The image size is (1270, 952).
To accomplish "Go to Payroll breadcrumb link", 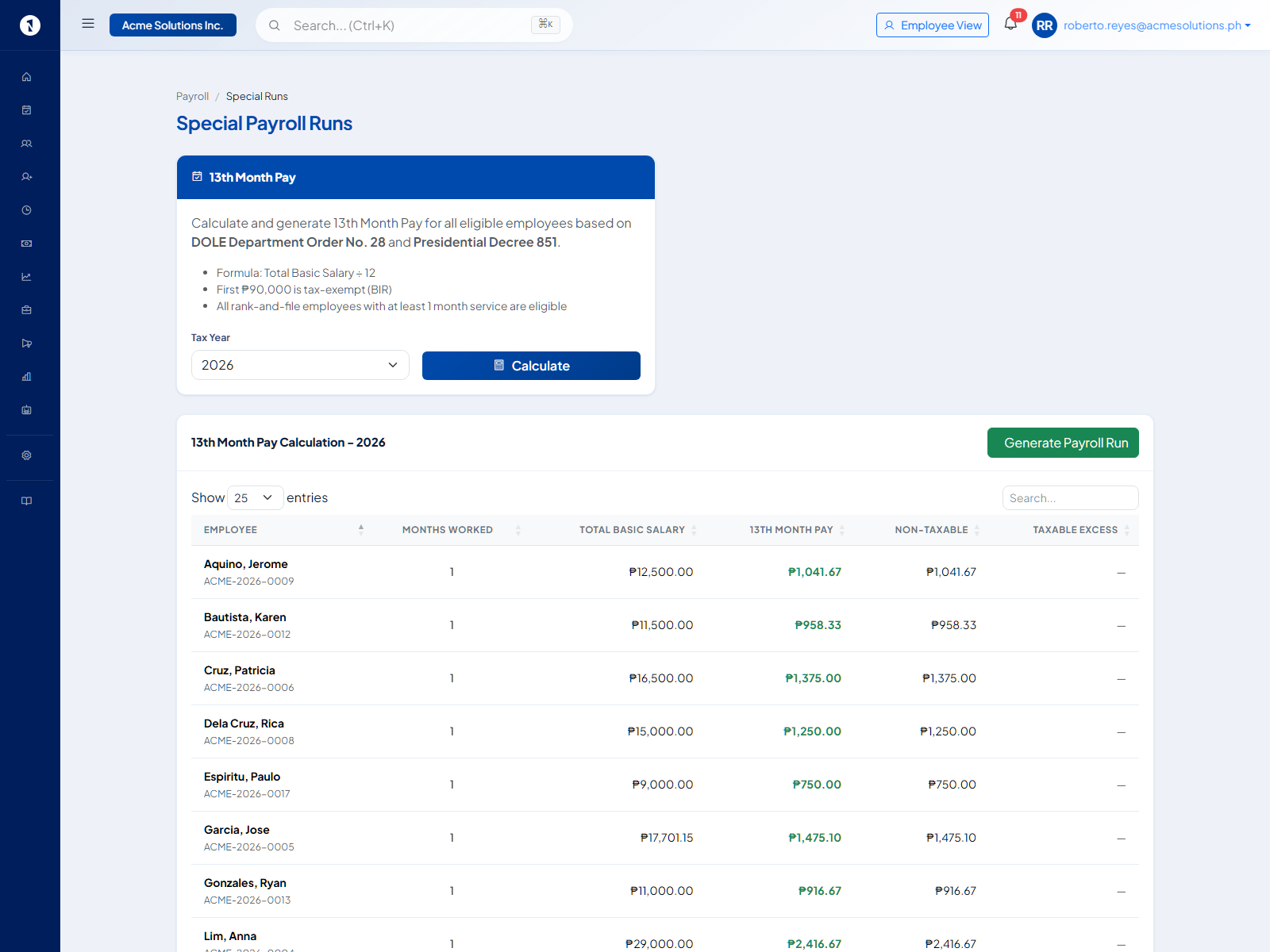I will click(x=192, y=96).
